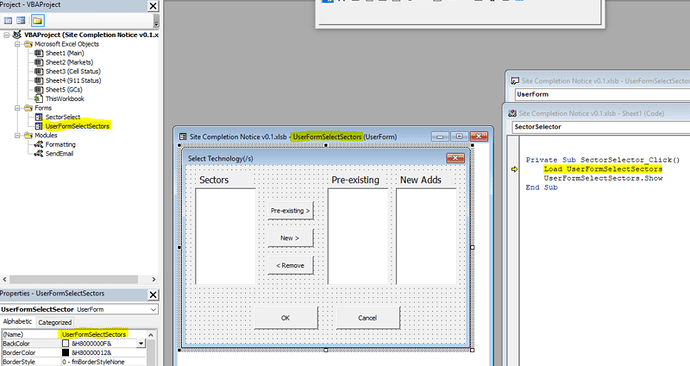
Task: Select the Pre-existing label on form
Action: point(356,180)
